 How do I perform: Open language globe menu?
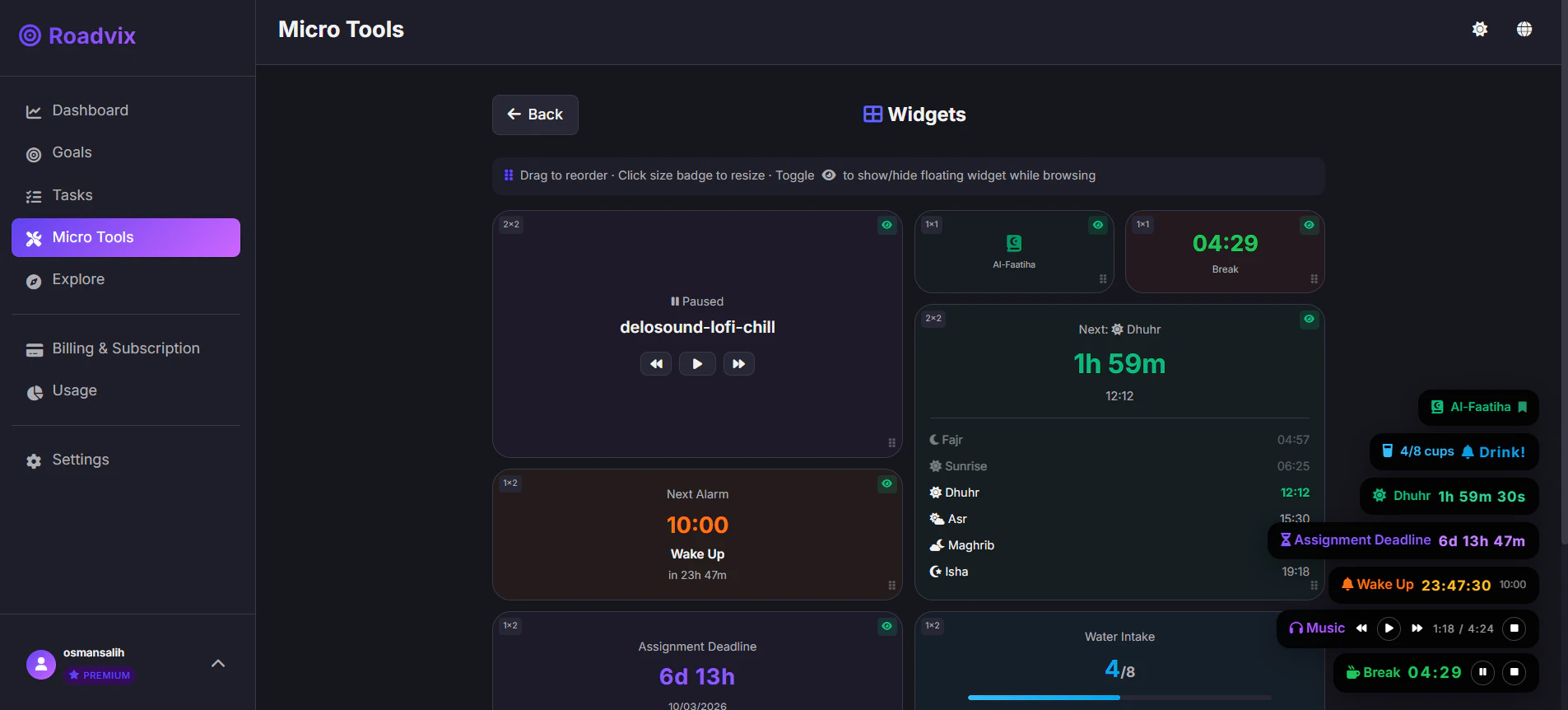(x=1524, y=30)
